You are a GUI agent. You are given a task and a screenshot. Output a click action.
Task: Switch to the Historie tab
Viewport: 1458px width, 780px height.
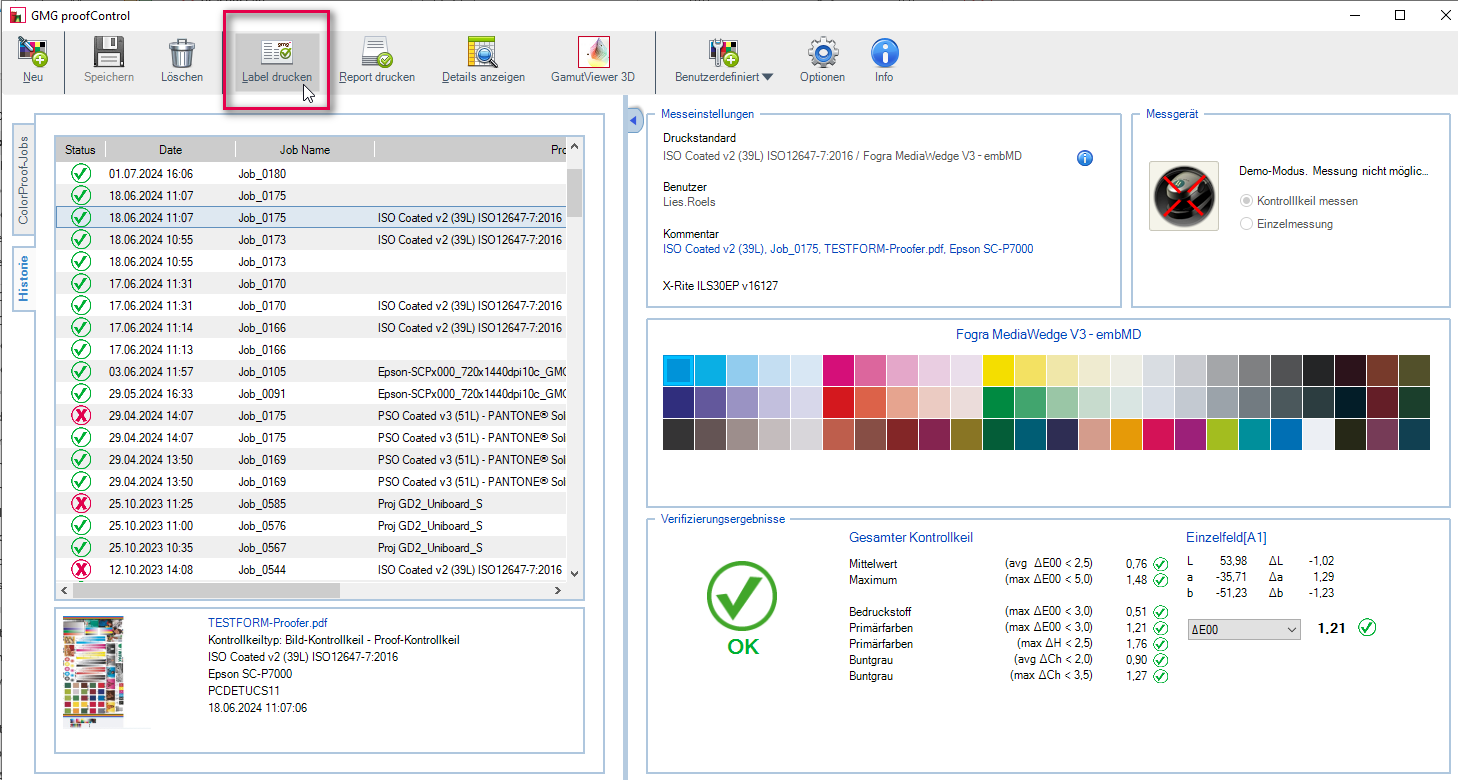coord(24,278)
